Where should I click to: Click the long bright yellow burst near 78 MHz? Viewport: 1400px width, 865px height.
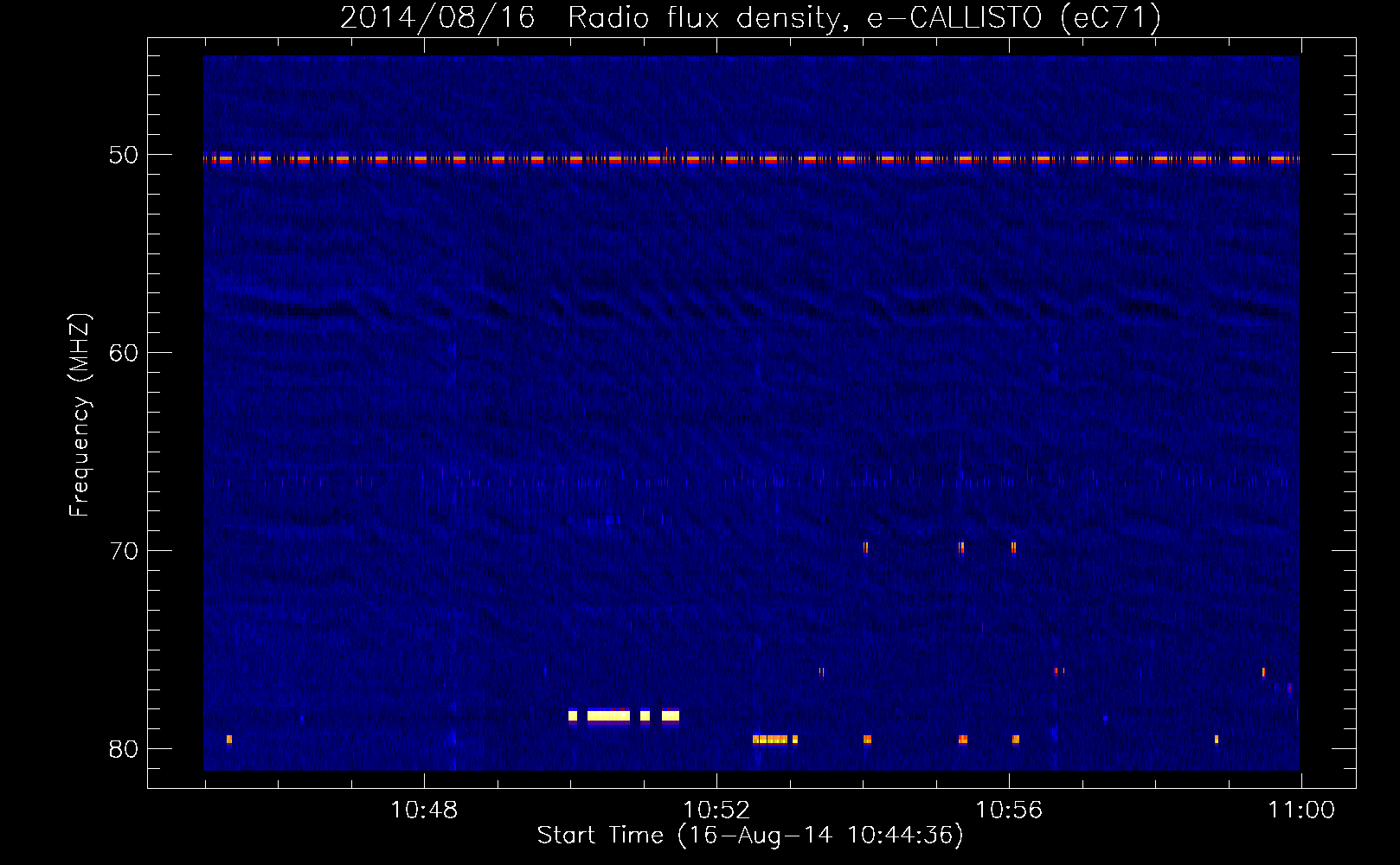(608, 715)
